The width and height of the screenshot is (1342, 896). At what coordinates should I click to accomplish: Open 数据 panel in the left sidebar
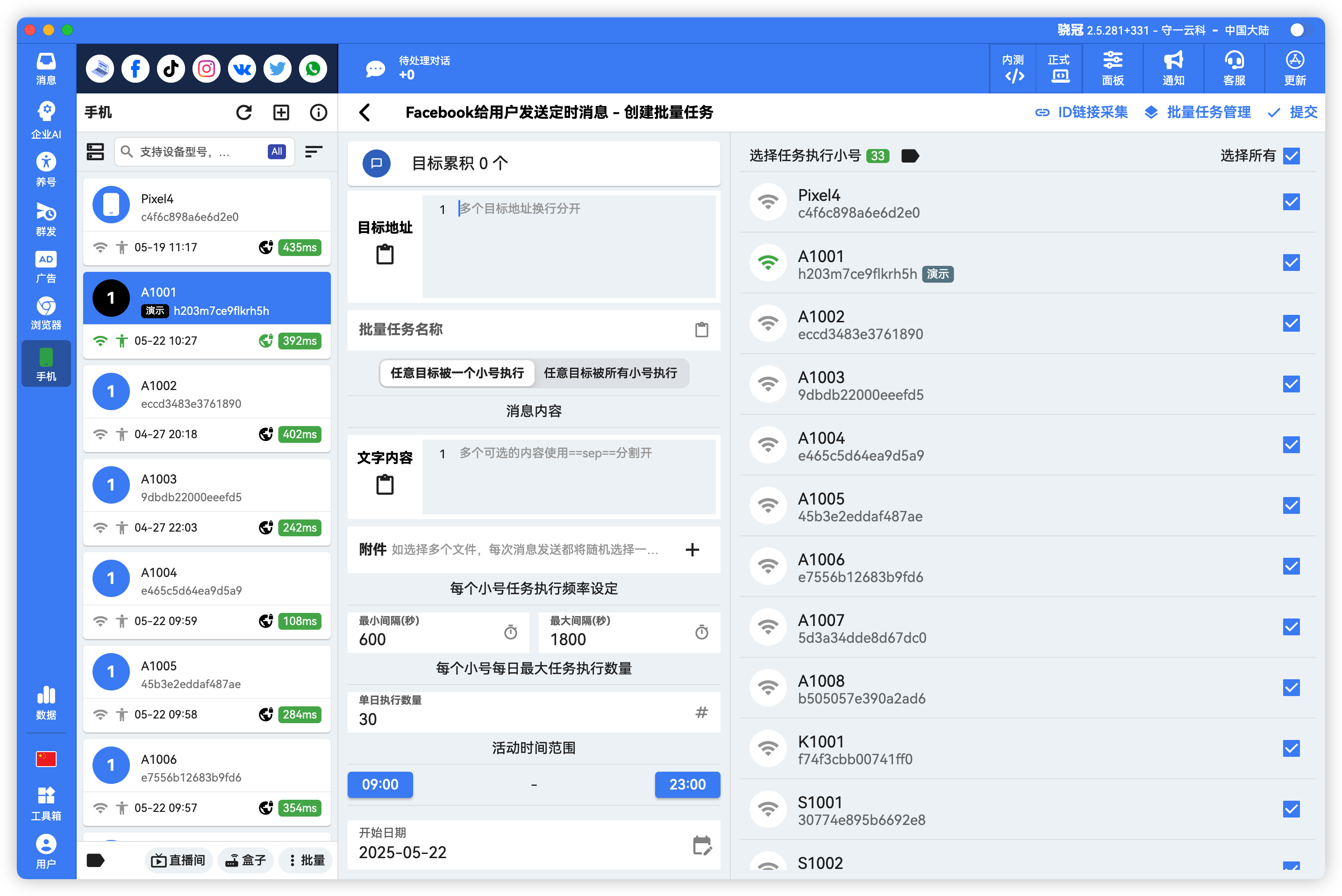pos(46,703)
